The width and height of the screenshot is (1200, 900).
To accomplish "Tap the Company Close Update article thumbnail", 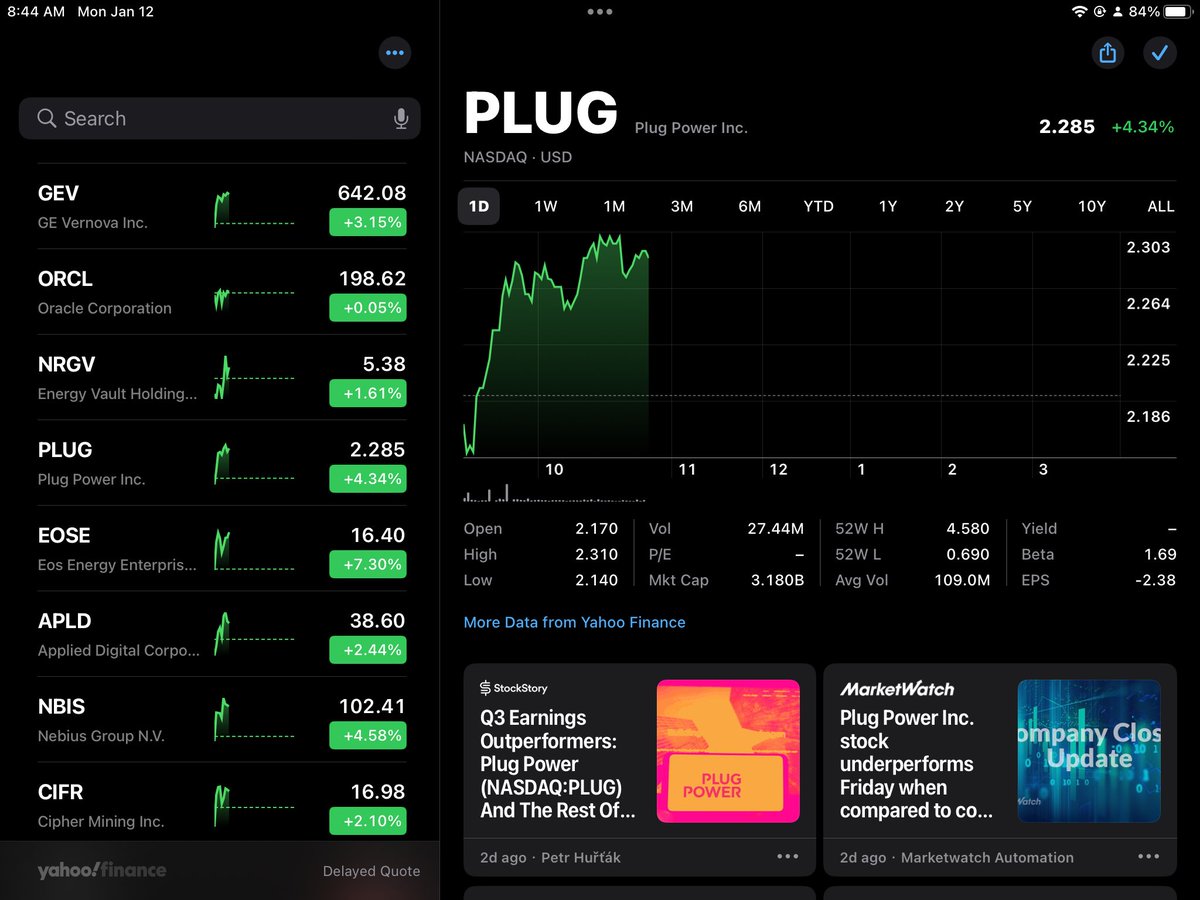I will pos(1089,751).
